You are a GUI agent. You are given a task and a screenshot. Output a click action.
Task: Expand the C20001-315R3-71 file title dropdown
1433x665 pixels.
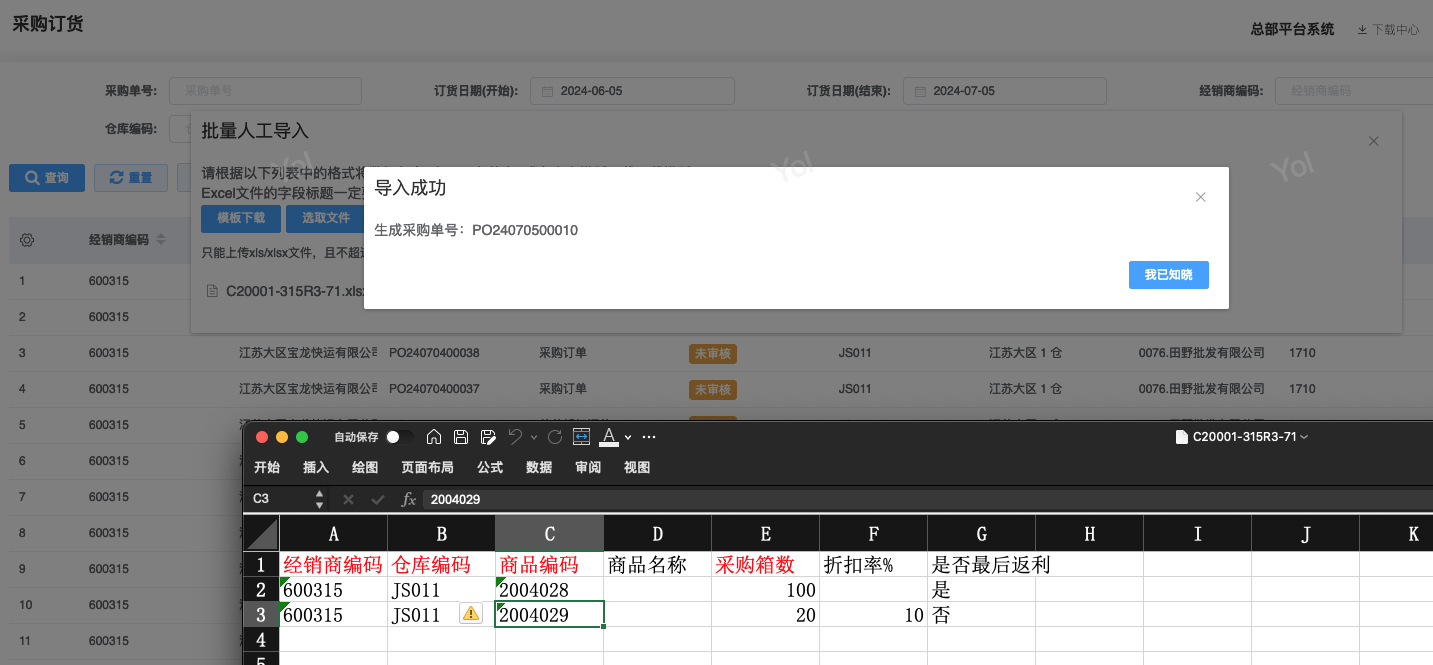[x=1304, y=437]
